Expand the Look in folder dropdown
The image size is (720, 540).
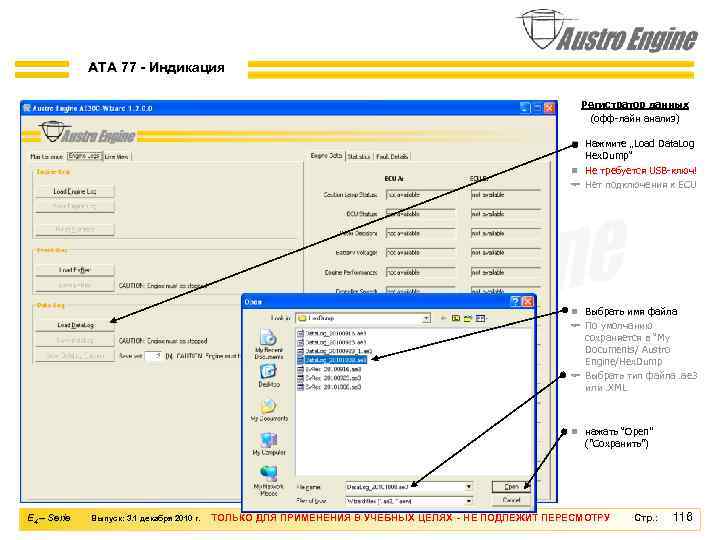coord(427,318)
